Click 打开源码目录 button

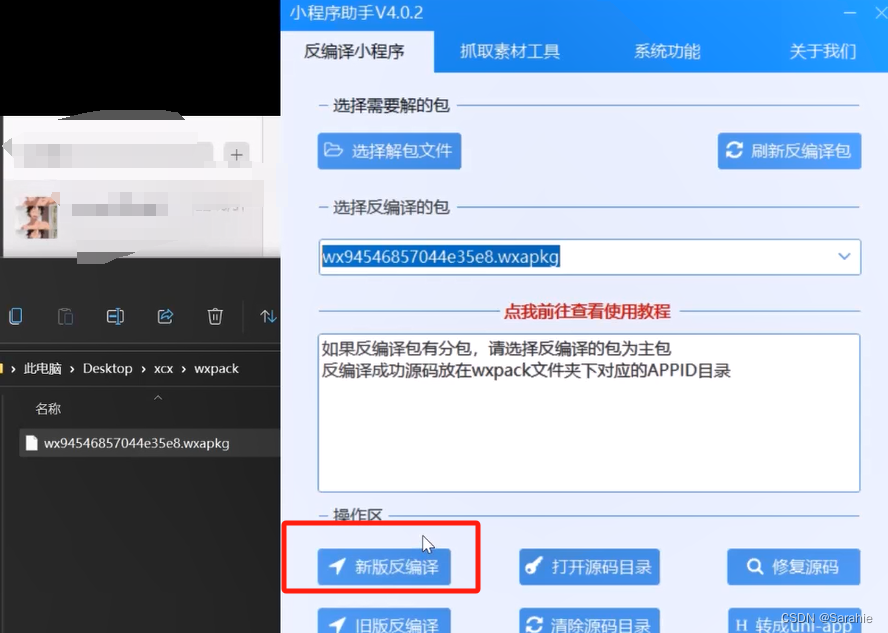(x=589, y=566)
